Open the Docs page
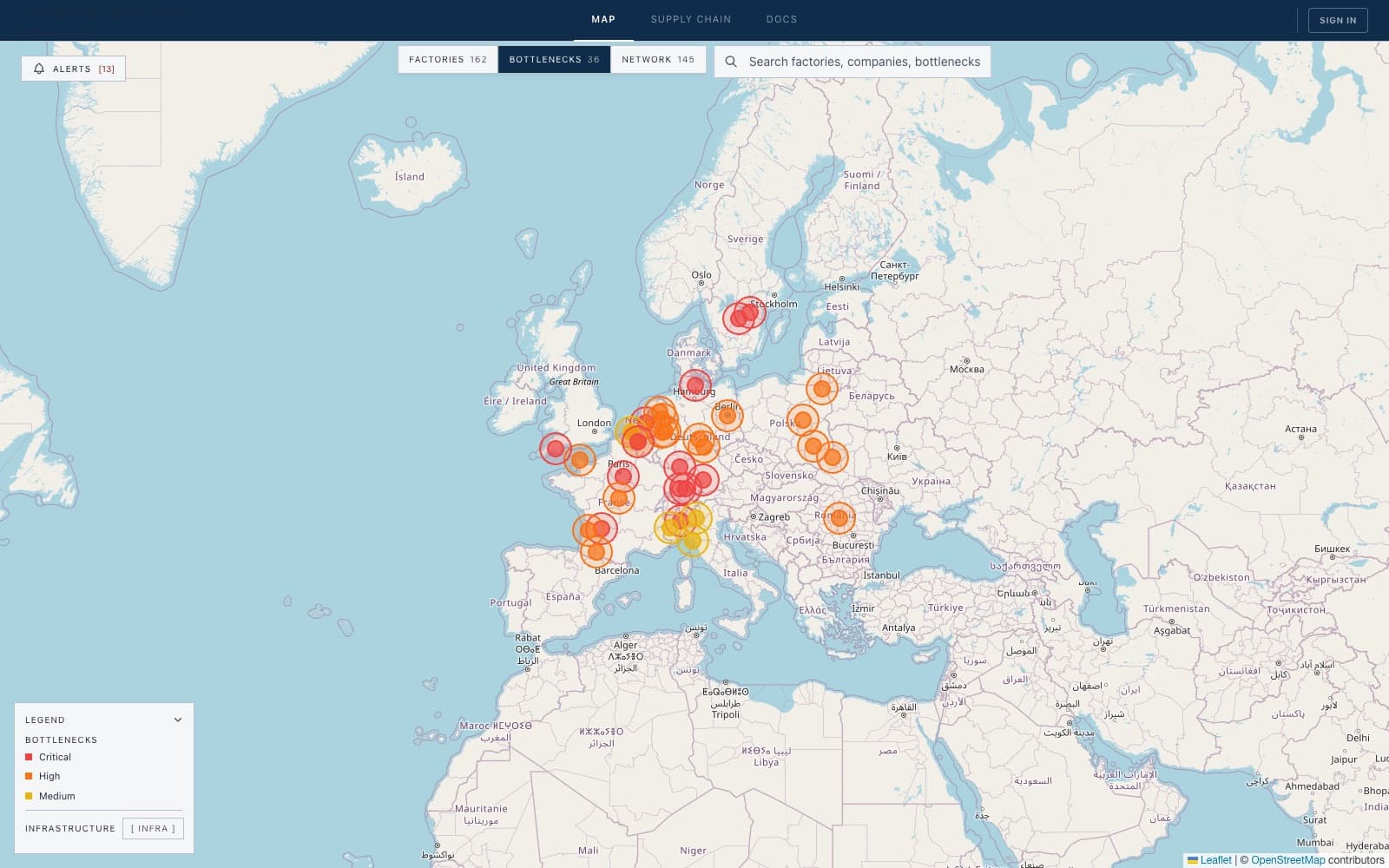1389x868 pixels. pyautogui.click(x=781, y=19)
